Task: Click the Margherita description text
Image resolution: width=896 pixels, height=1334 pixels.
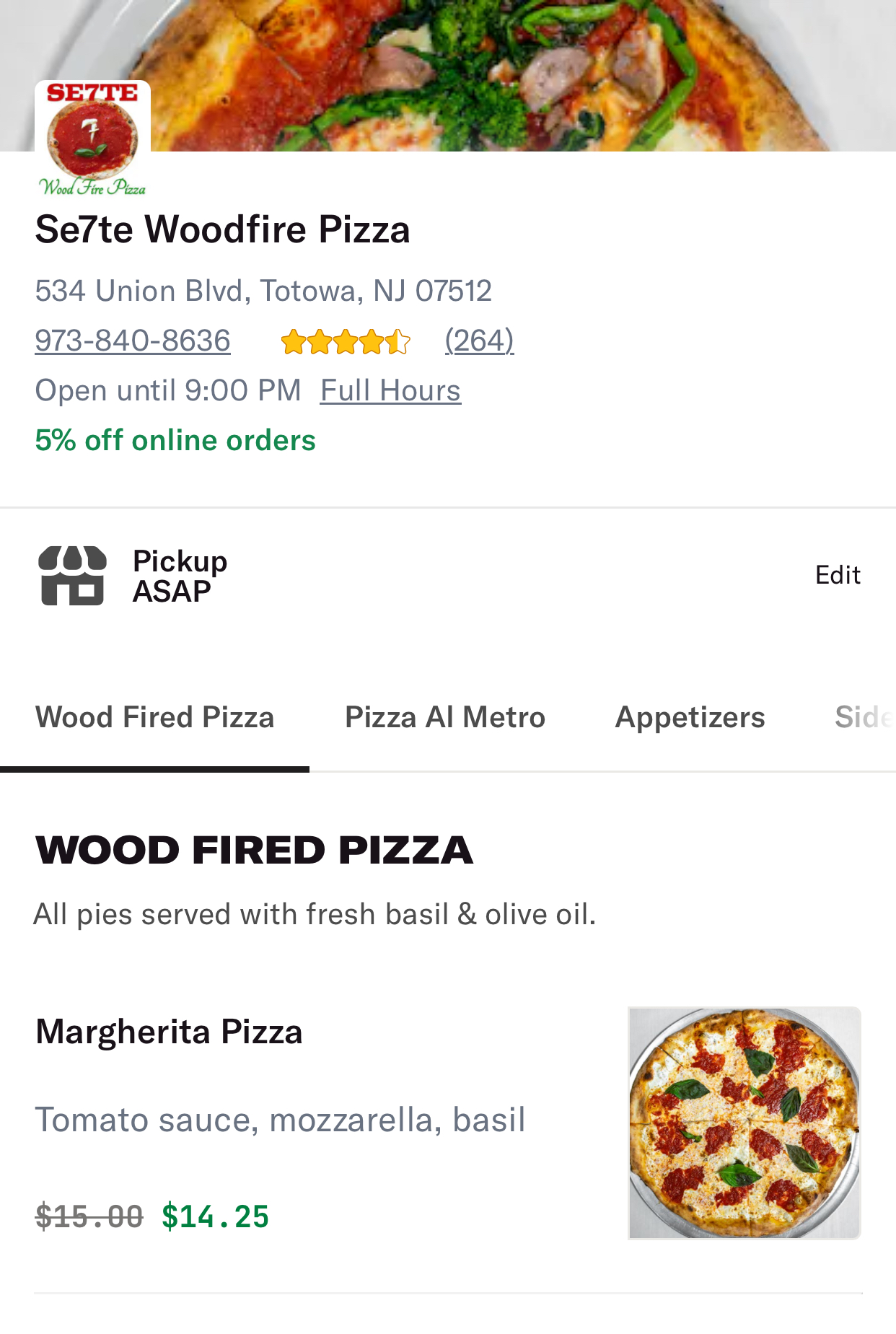Action: click(x=280, y=1120)
